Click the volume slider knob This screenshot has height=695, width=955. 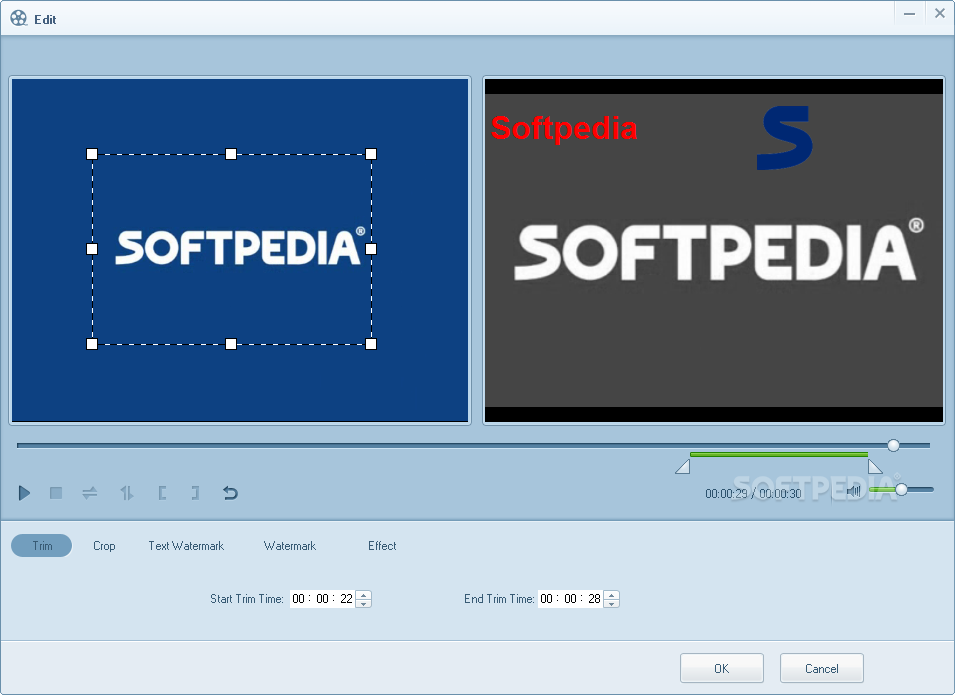click(x=901, y=489)
